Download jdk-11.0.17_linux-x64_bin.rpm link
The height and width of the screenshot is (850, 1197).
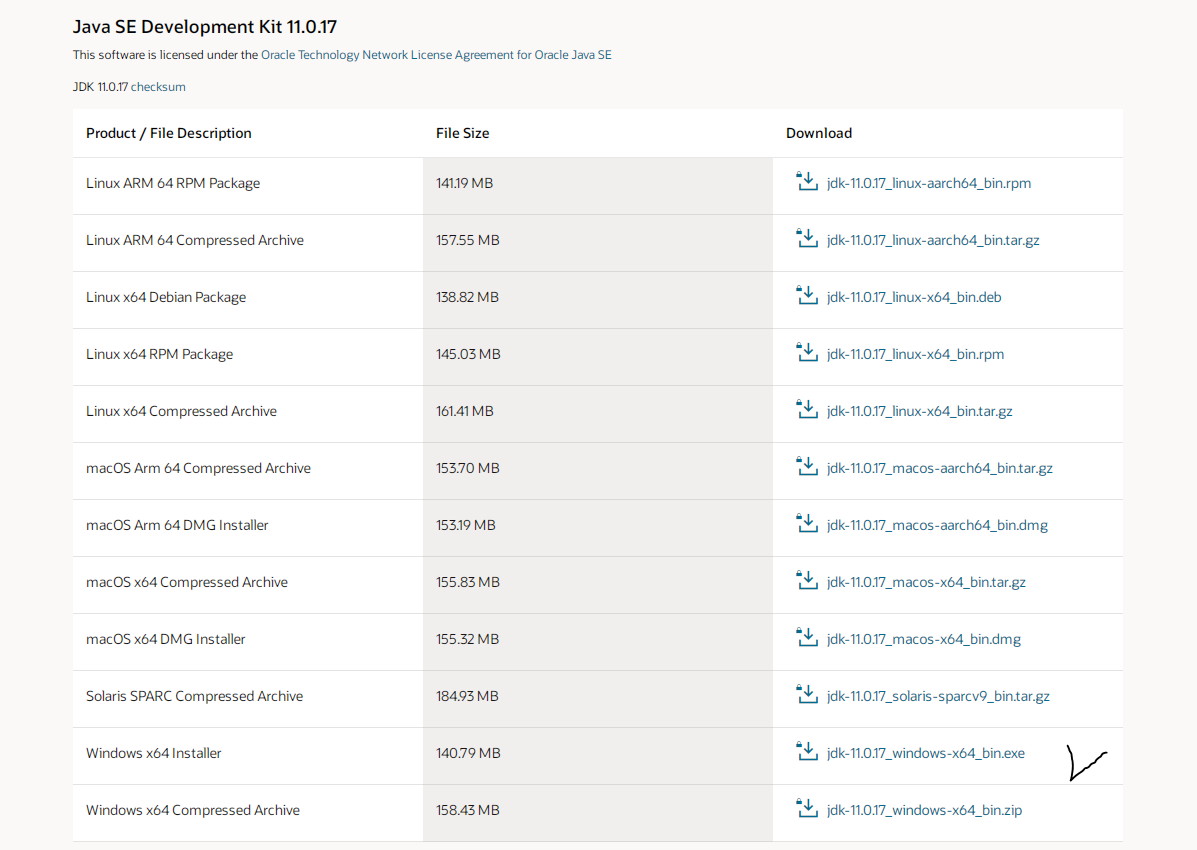point(915,354)
